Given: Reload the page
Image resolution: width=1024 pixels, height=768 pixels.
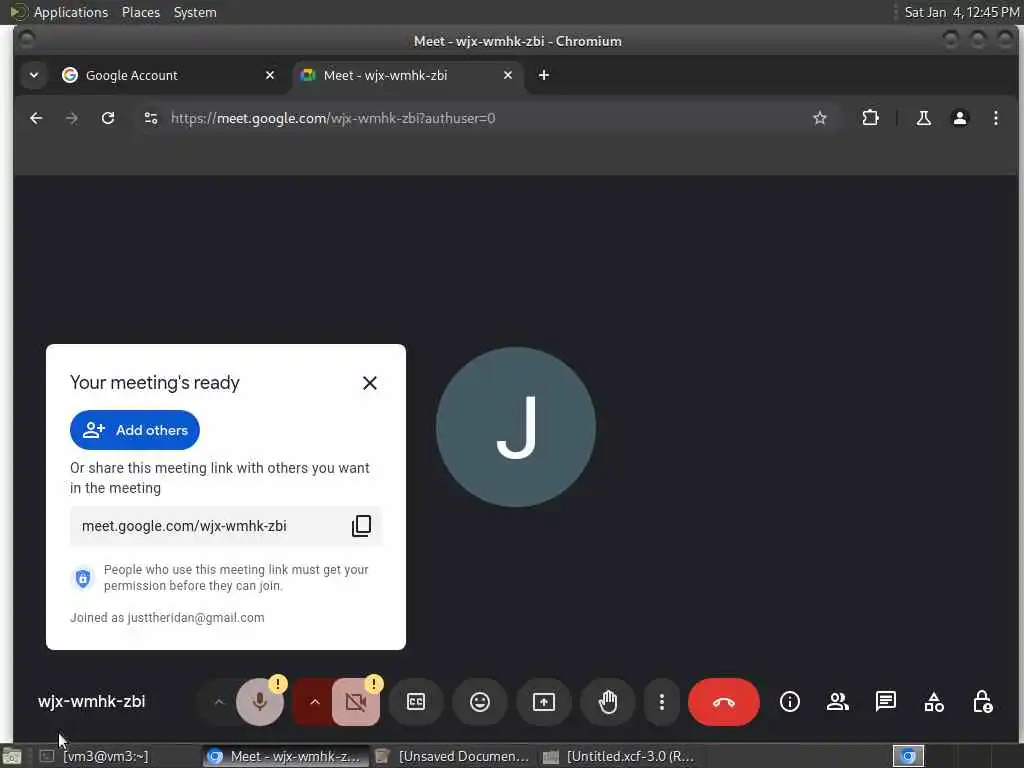Looking at the screenshot, I should [x=108, y=118].
